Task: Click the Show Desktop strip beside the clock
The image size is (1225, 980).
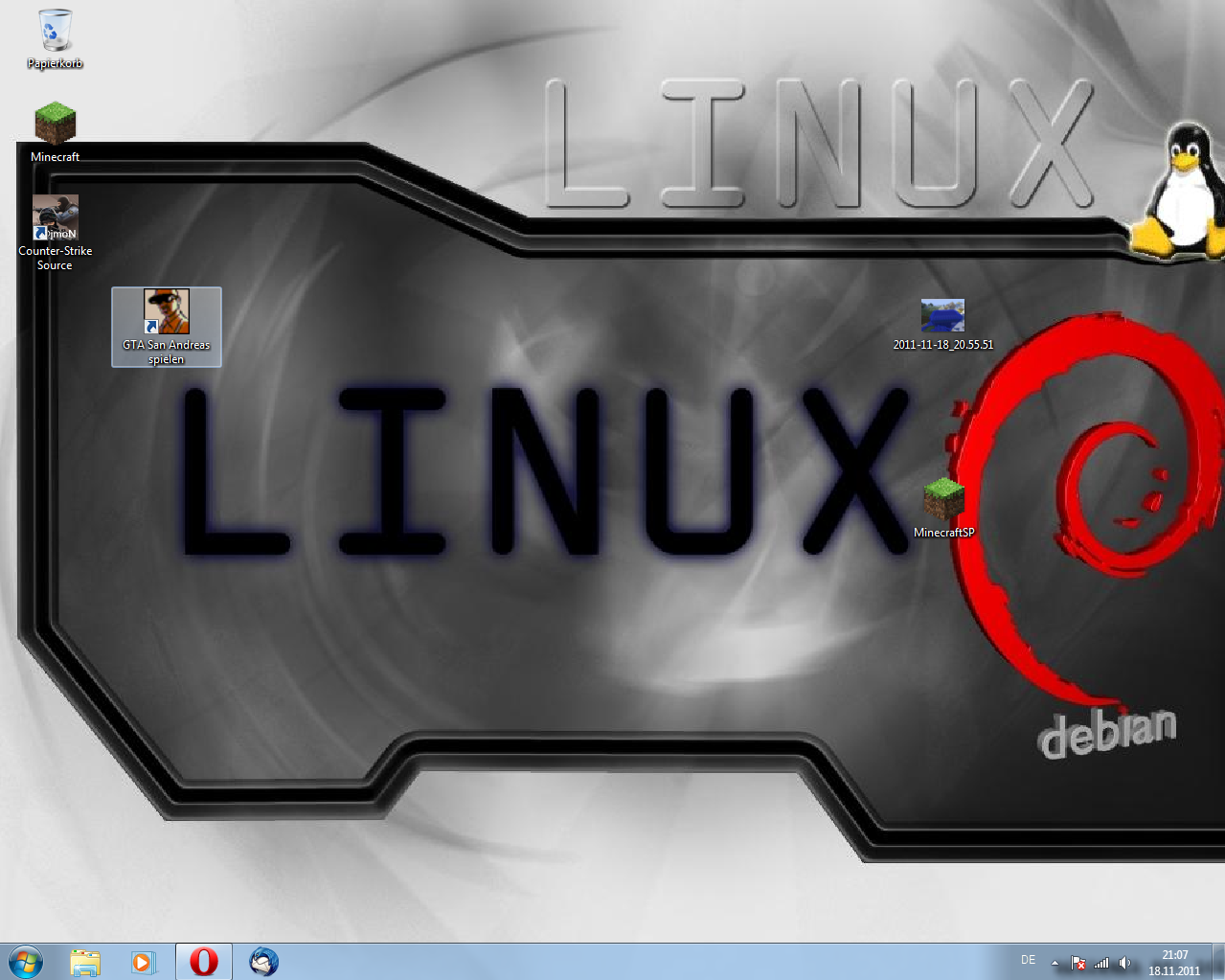Action: coord(1218,962)
